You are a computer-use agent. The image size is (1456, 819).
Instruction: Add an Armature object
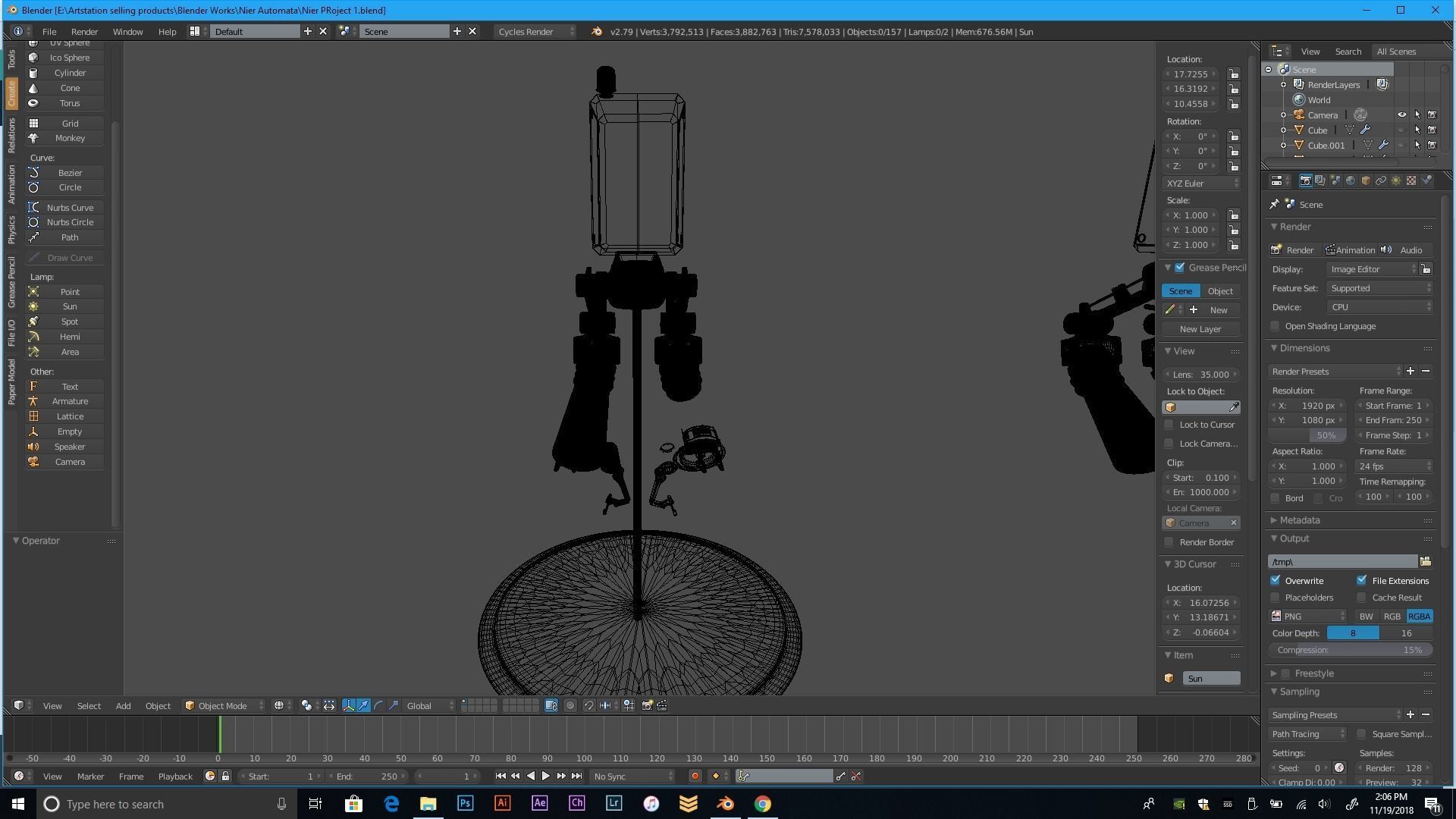[69, 401]
